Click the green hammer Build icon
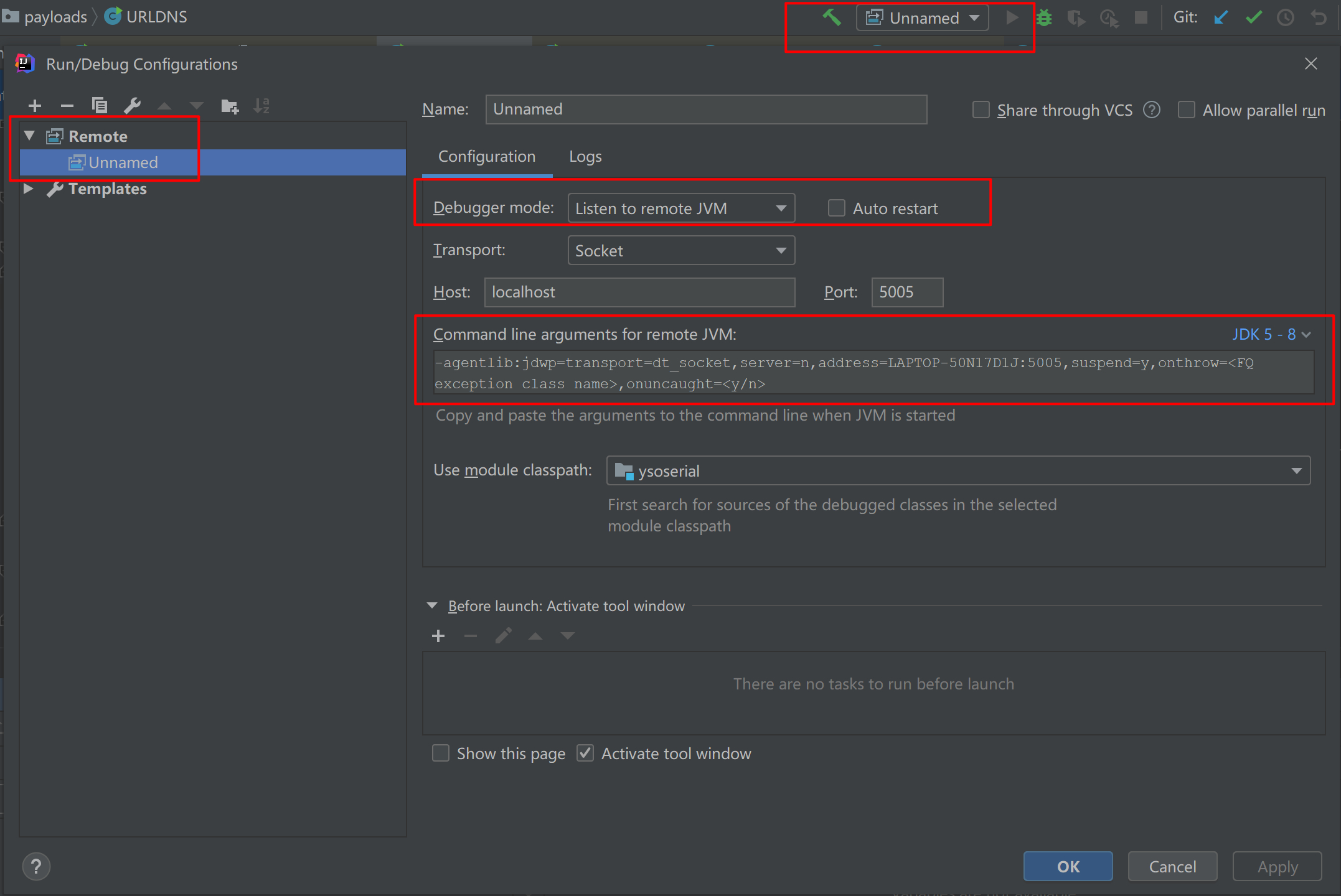The width and height of the screenshot is (1341, 896). click(832, 17)
